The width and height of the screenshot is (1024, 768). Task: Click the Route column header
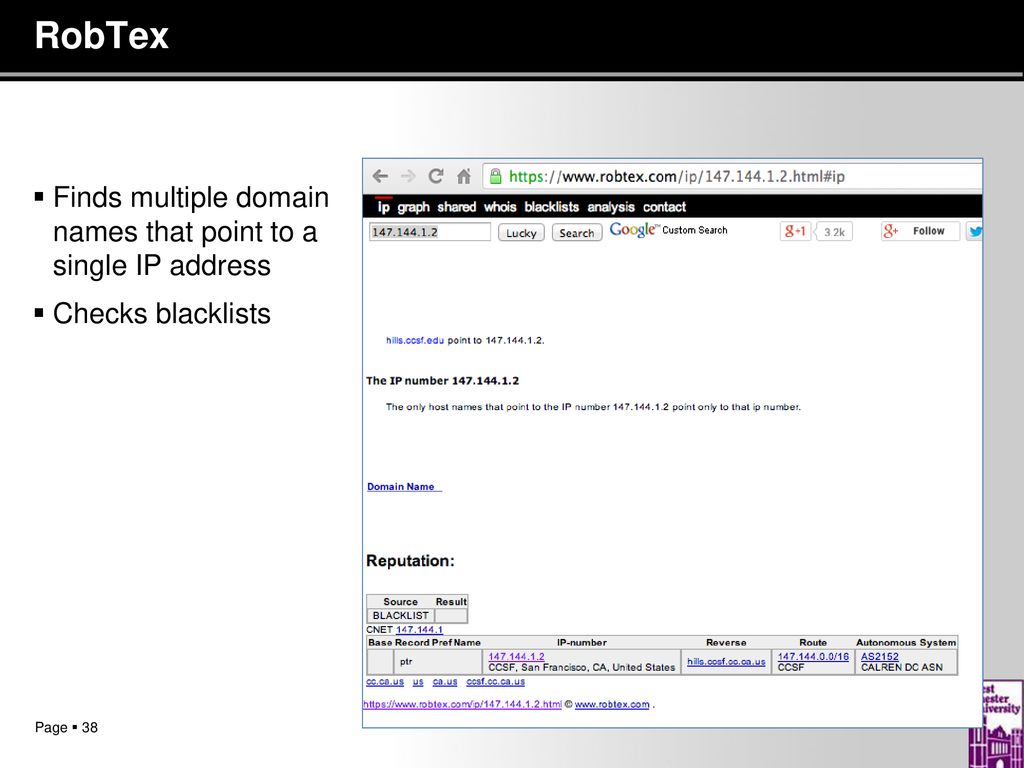(813, 643)
